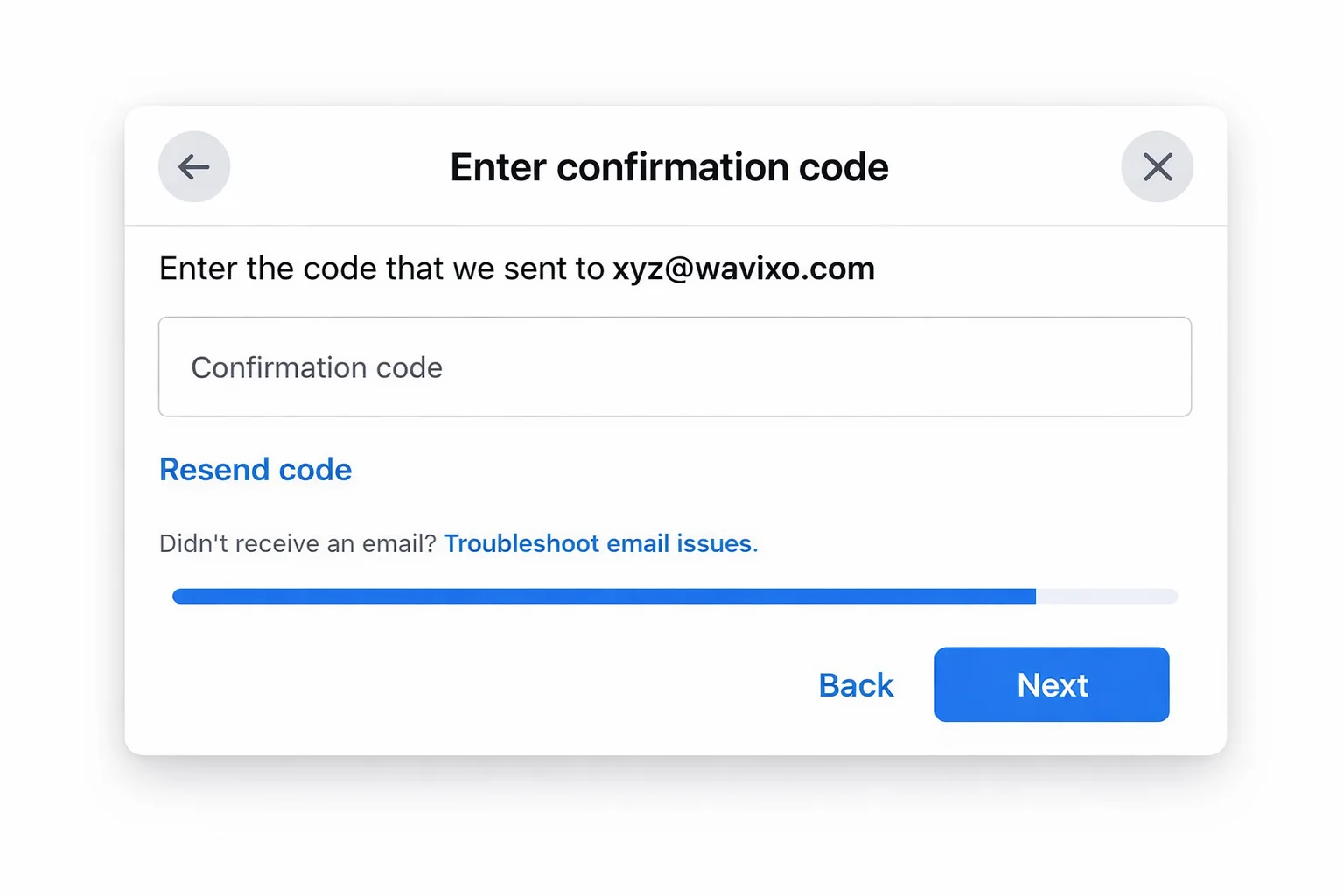Dismiss dialog via the round X icon
This screenshot has width=1344, height=896.
[x=1157, y=166]
